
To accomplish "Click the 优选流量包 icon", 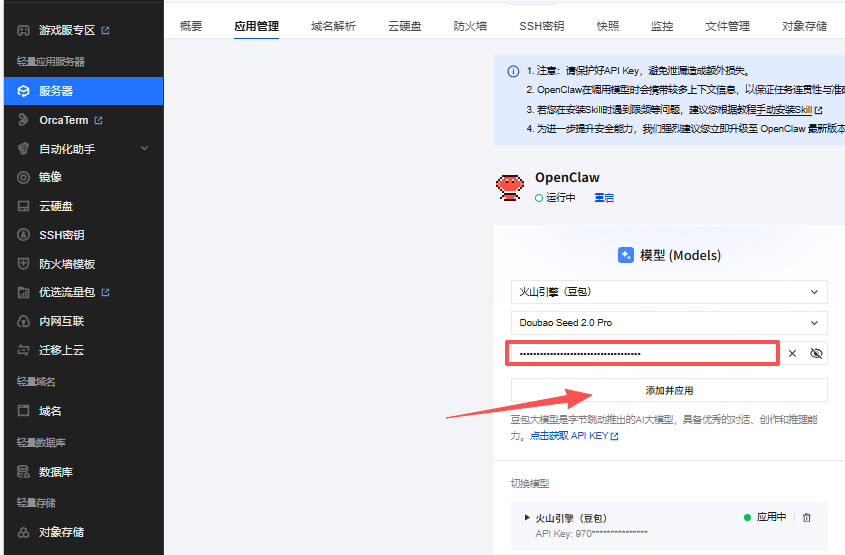I will click(23, 293).
